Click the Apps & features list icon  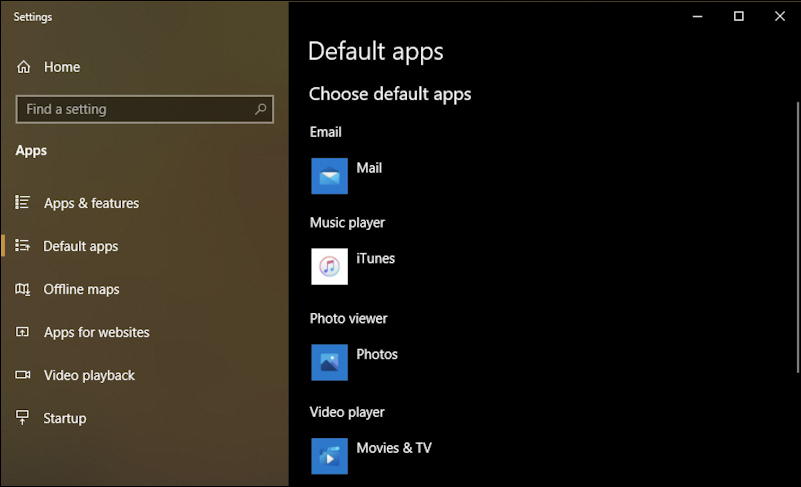point(22,202)
